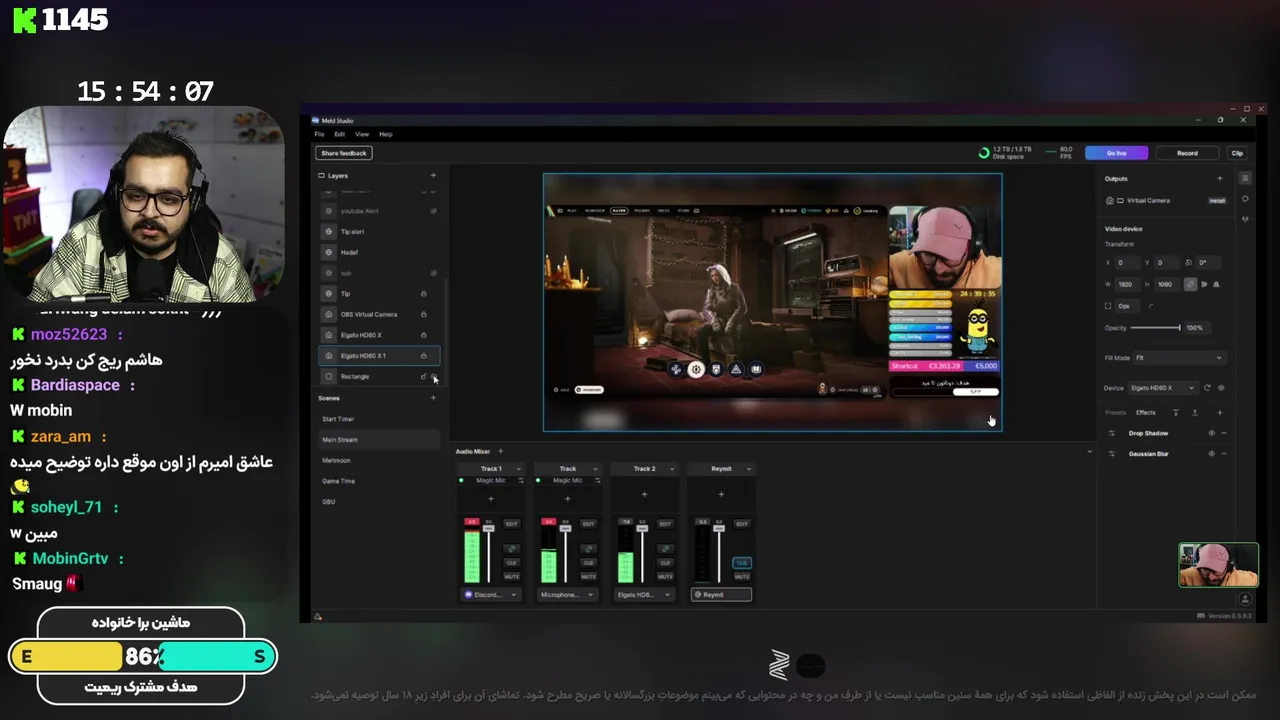Click the Record button

click(1187, 153)
